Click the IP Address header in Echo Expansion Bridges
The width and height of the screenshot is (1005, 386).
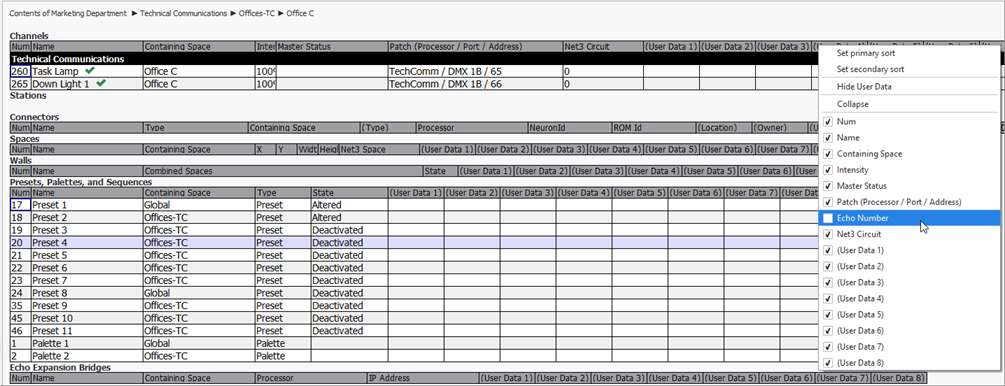(423, 378)
